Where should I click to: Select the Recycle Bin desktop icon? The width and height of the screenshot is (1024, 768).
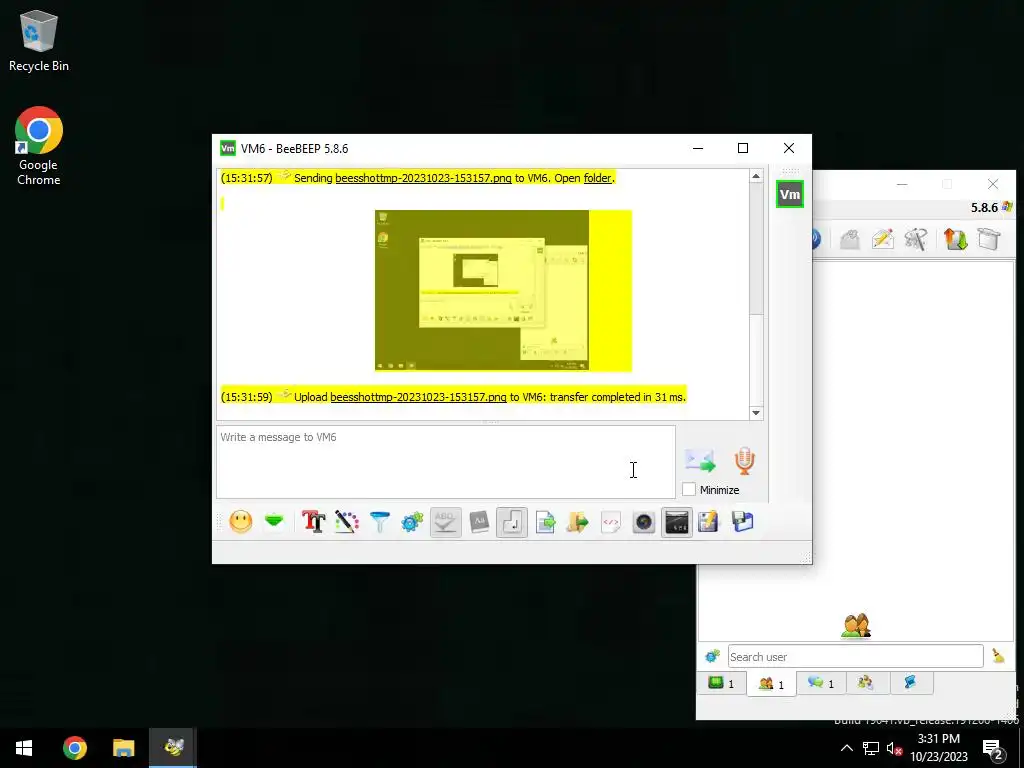[x=39, y=40]
